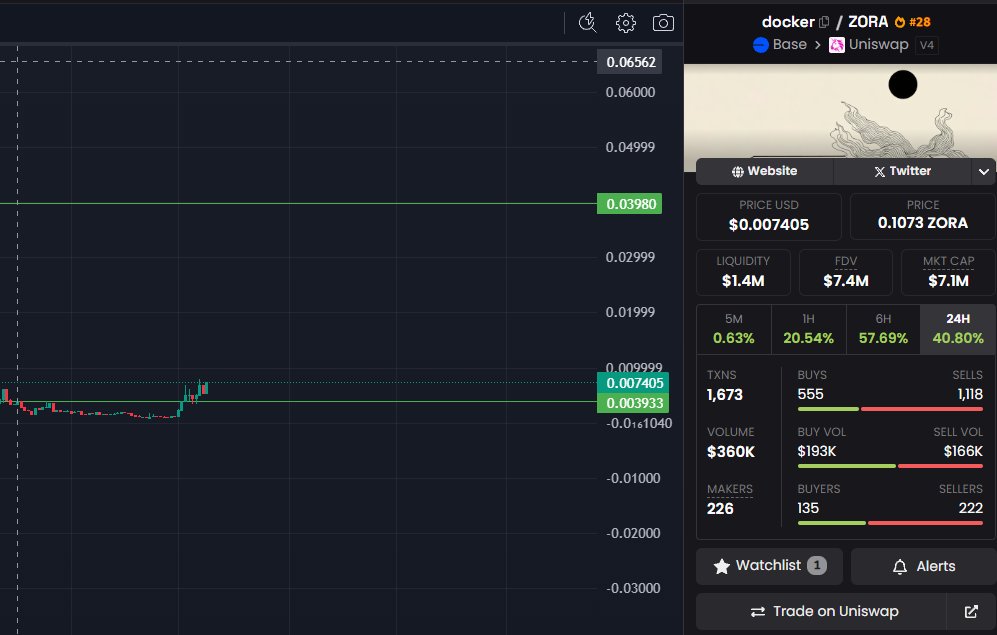Image resolution: width=997 pixels, height=635 pixels.
Task: Click the FDV $7.4M box
Action: (x=846, y=272)
